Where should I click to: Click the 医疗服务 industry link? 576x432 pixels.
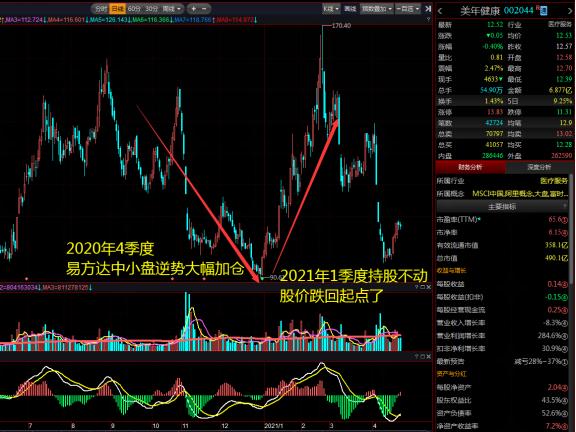pos(554,181)
